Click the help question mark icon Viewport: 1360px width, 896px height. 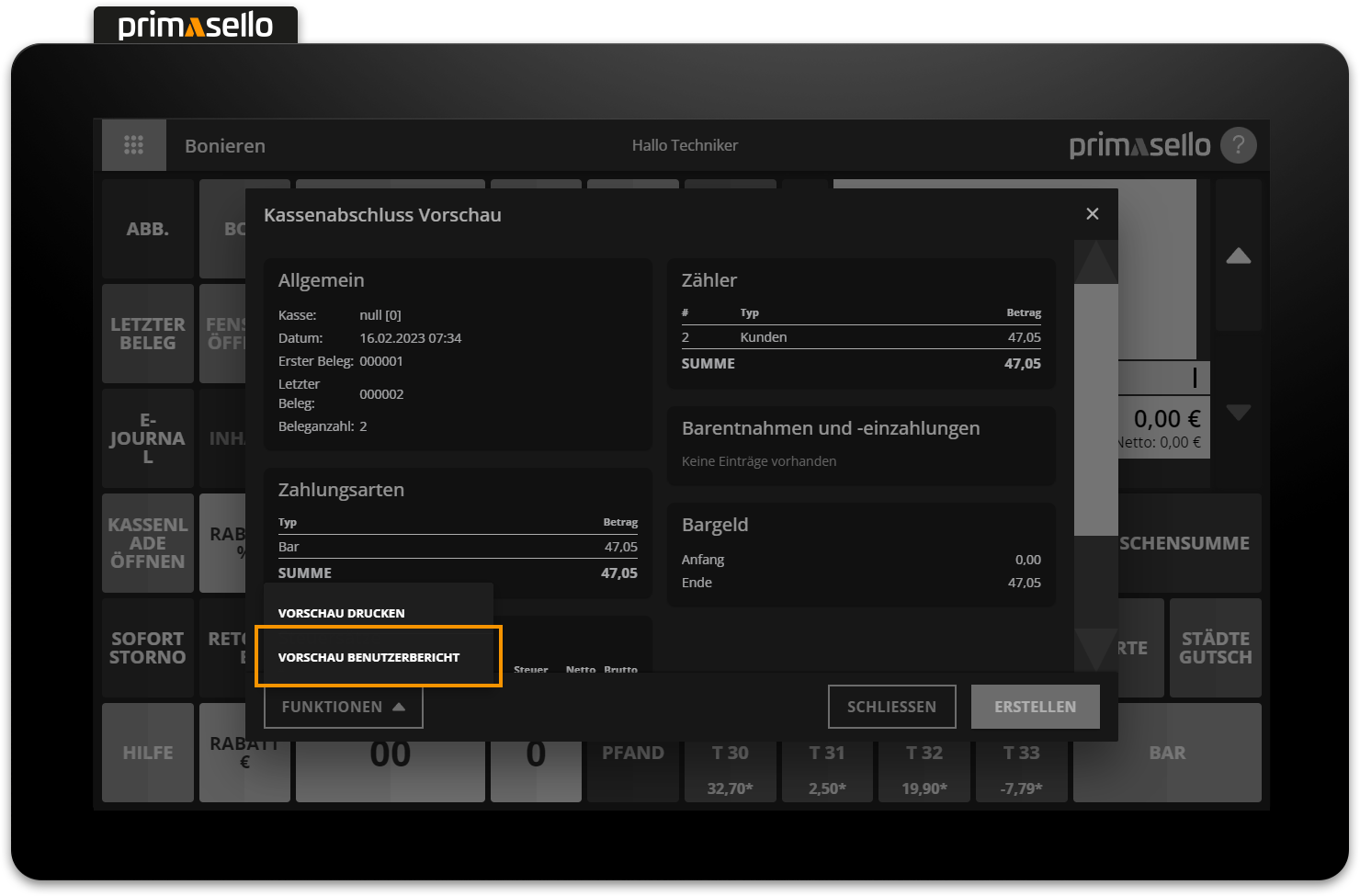pos(1238,145)
